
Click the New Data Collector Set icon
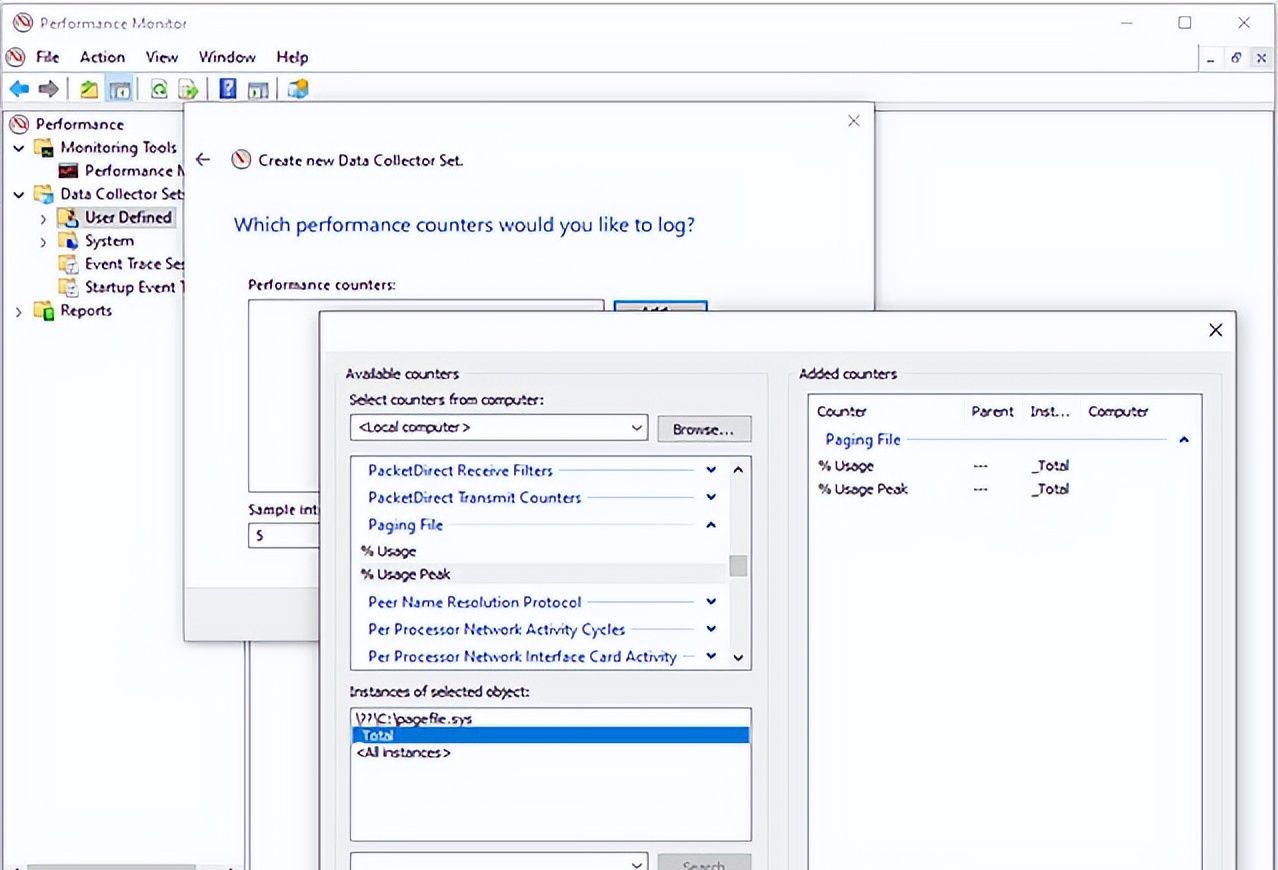click(297, 90)
